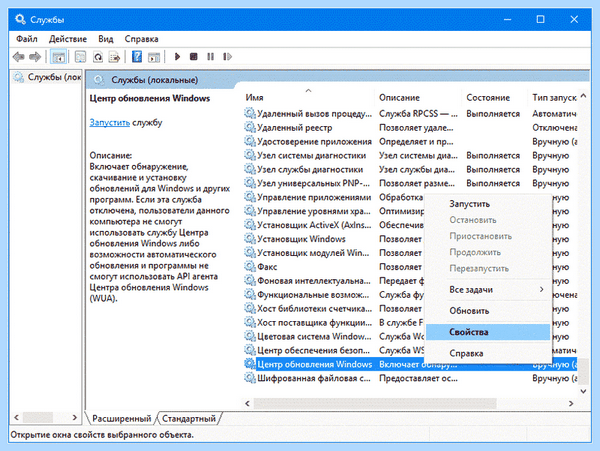
Task: Click the list's horizontal scrollbar left arrow
Action: click(248, 403)
